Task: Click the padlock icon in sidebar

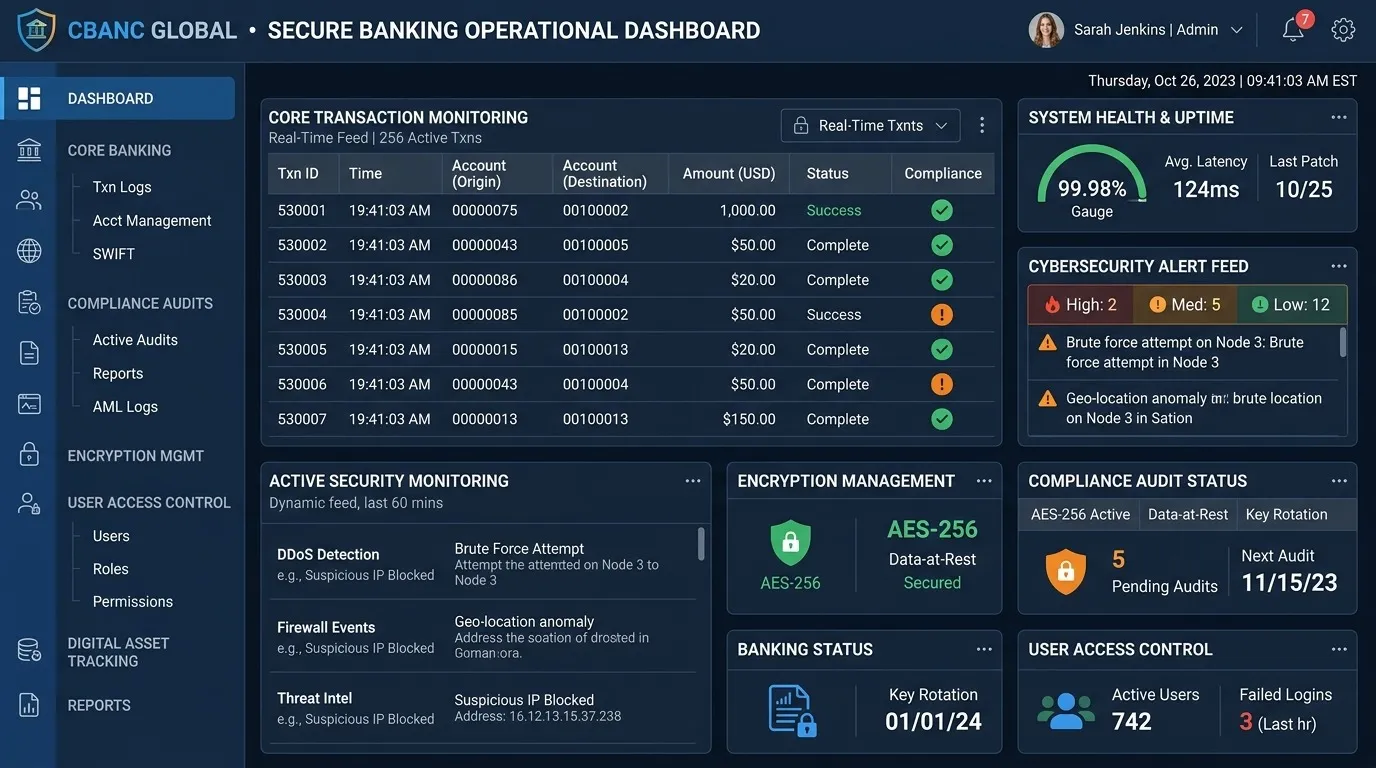Action: (x=29, y=454)
